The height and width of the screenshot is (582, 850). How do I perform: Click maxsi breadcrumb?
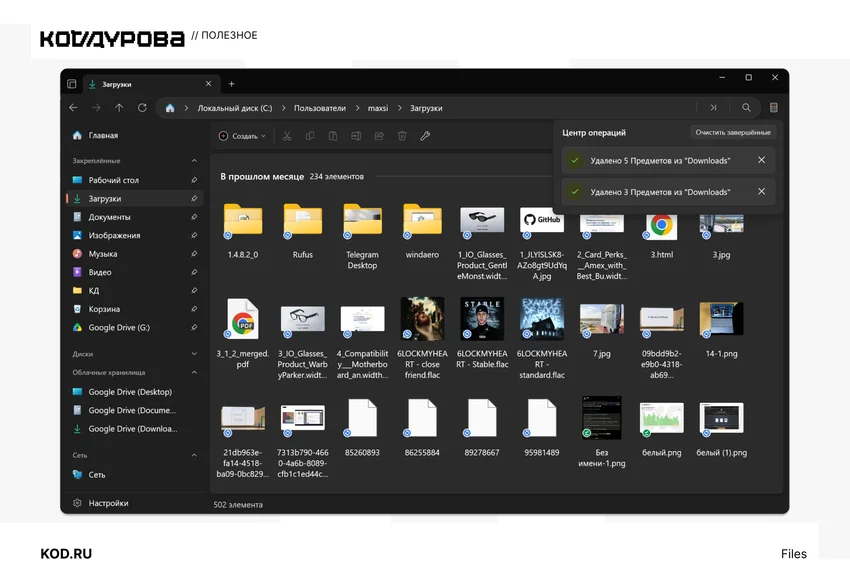point(378,108)
